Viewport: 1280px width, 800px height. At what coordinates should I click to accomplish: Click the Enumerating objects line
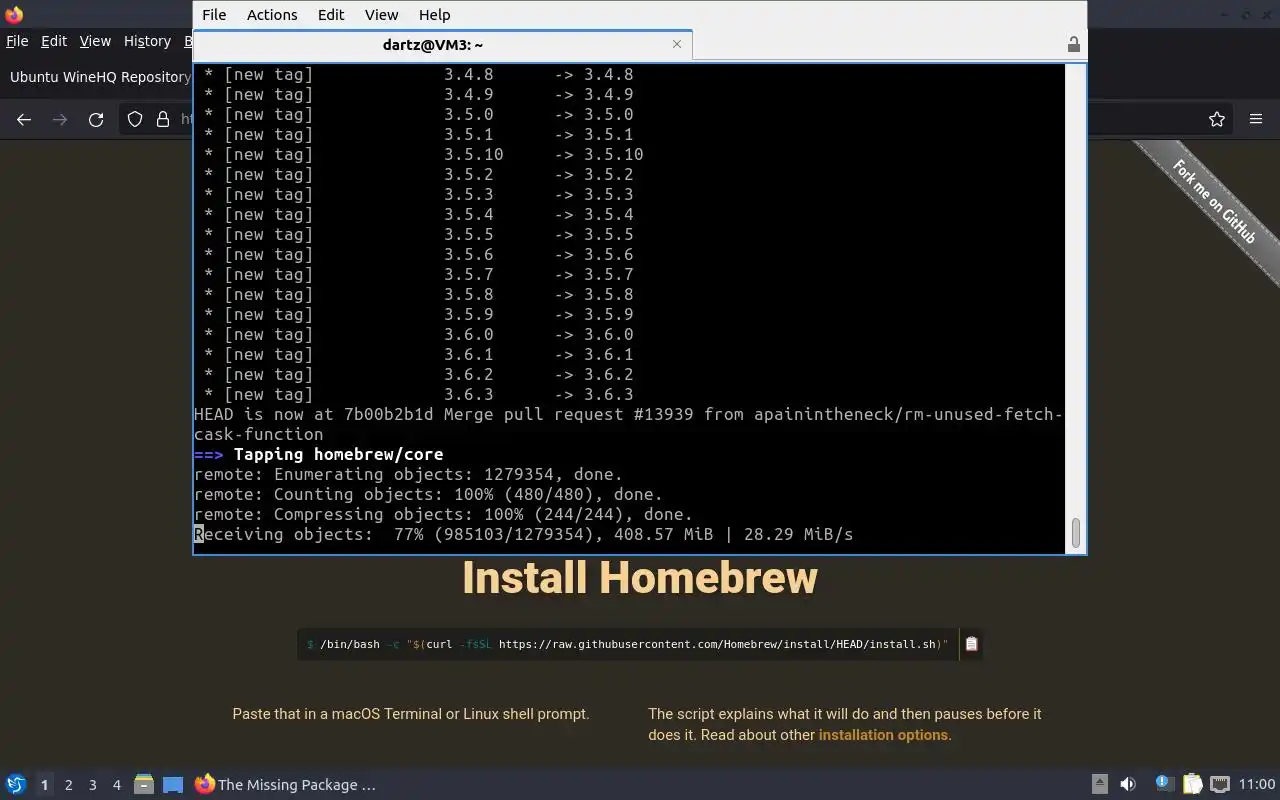[408, 475]
